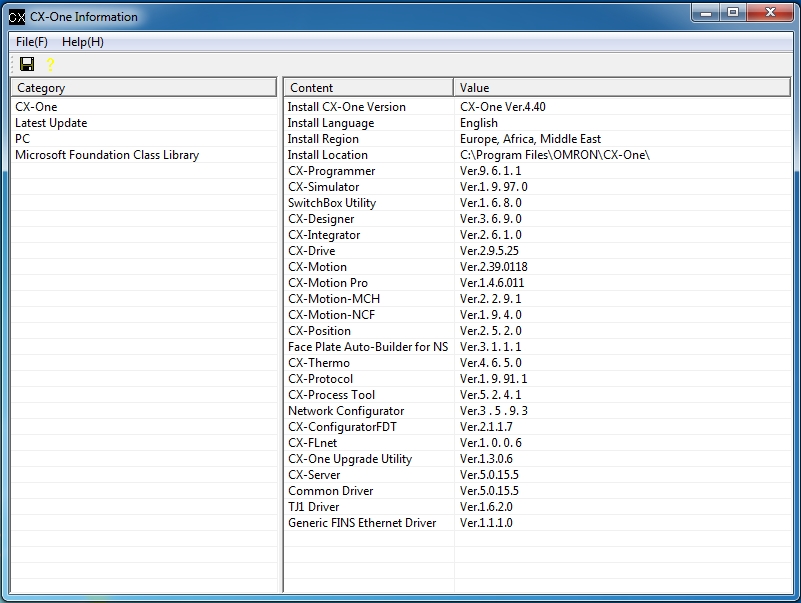801x603 pixels.
Task: Click the CX-Motion content entry
Action: point(317,267)
